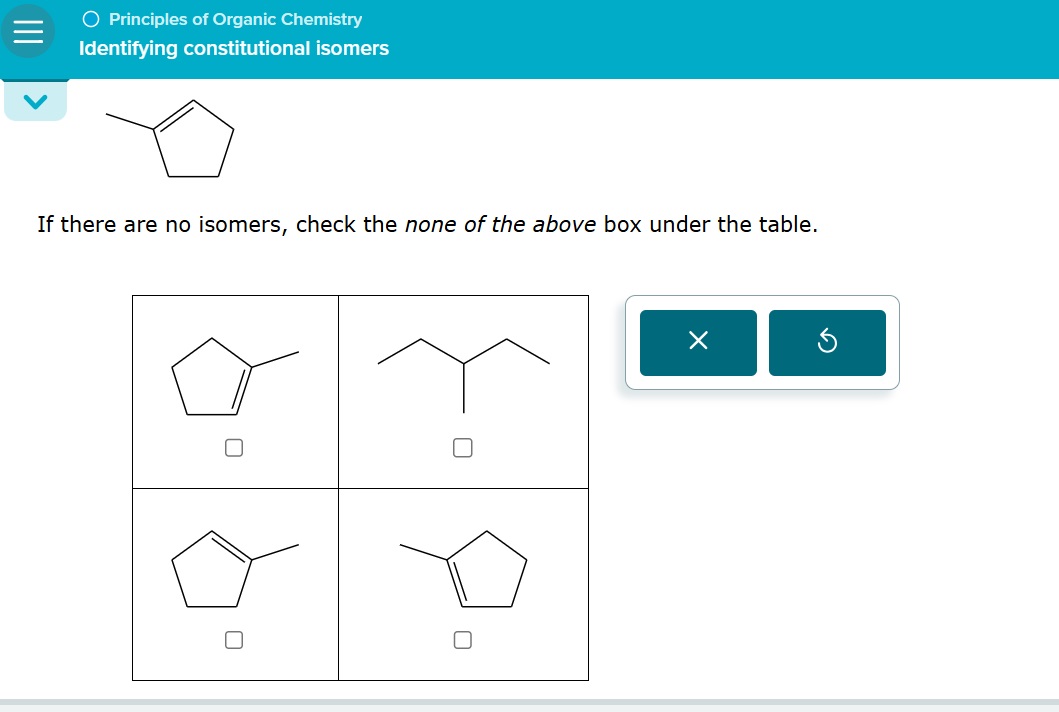
Task: Collapse the problem header with the arrow control
Action: [x=35, y=99]
